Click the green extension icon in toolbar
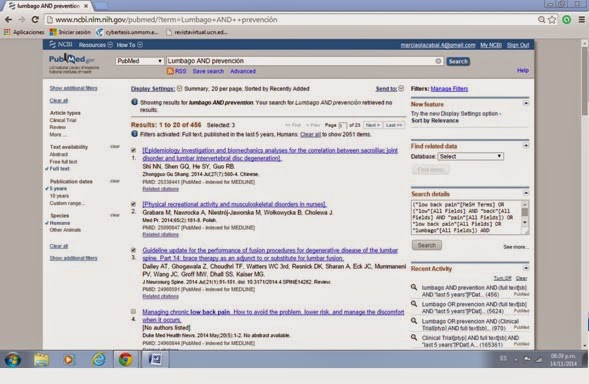This screenshot has width=589, height=384. tap(566, 20)
